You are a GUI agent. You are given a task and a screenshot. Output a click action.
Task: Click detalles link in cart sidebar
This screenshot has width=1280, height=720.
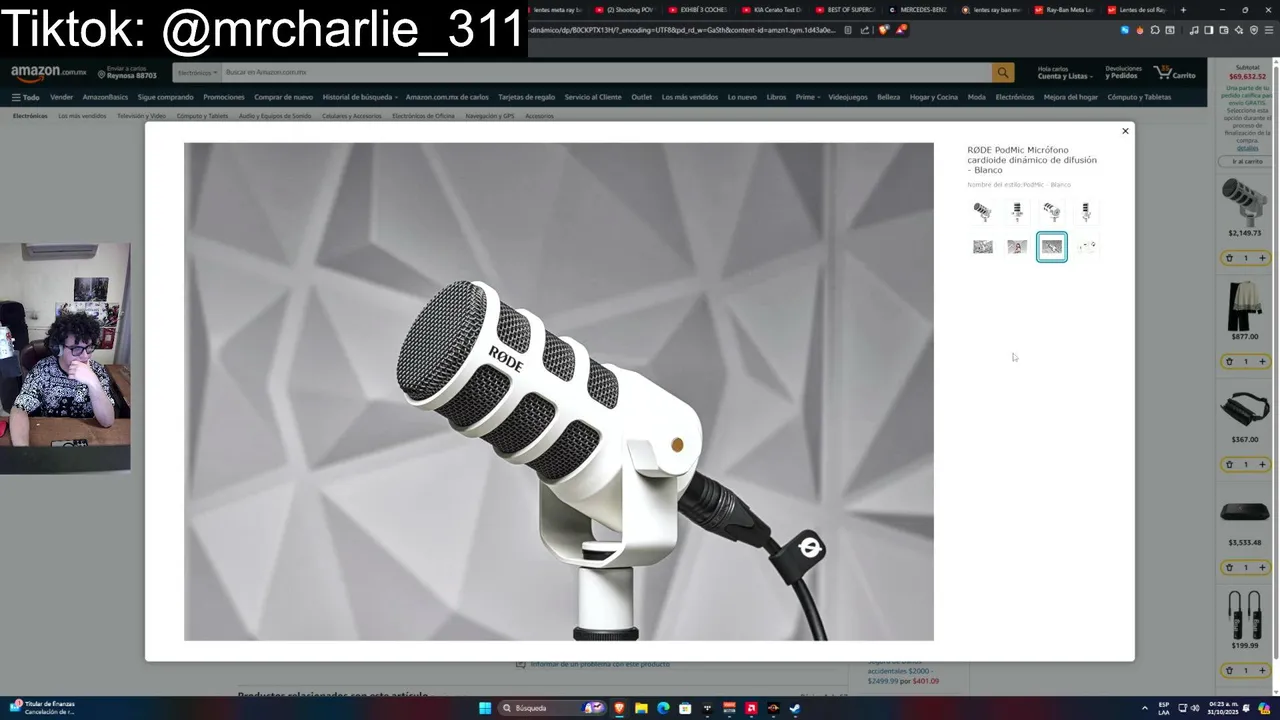pyautogui.click(x=1247, y=148)
